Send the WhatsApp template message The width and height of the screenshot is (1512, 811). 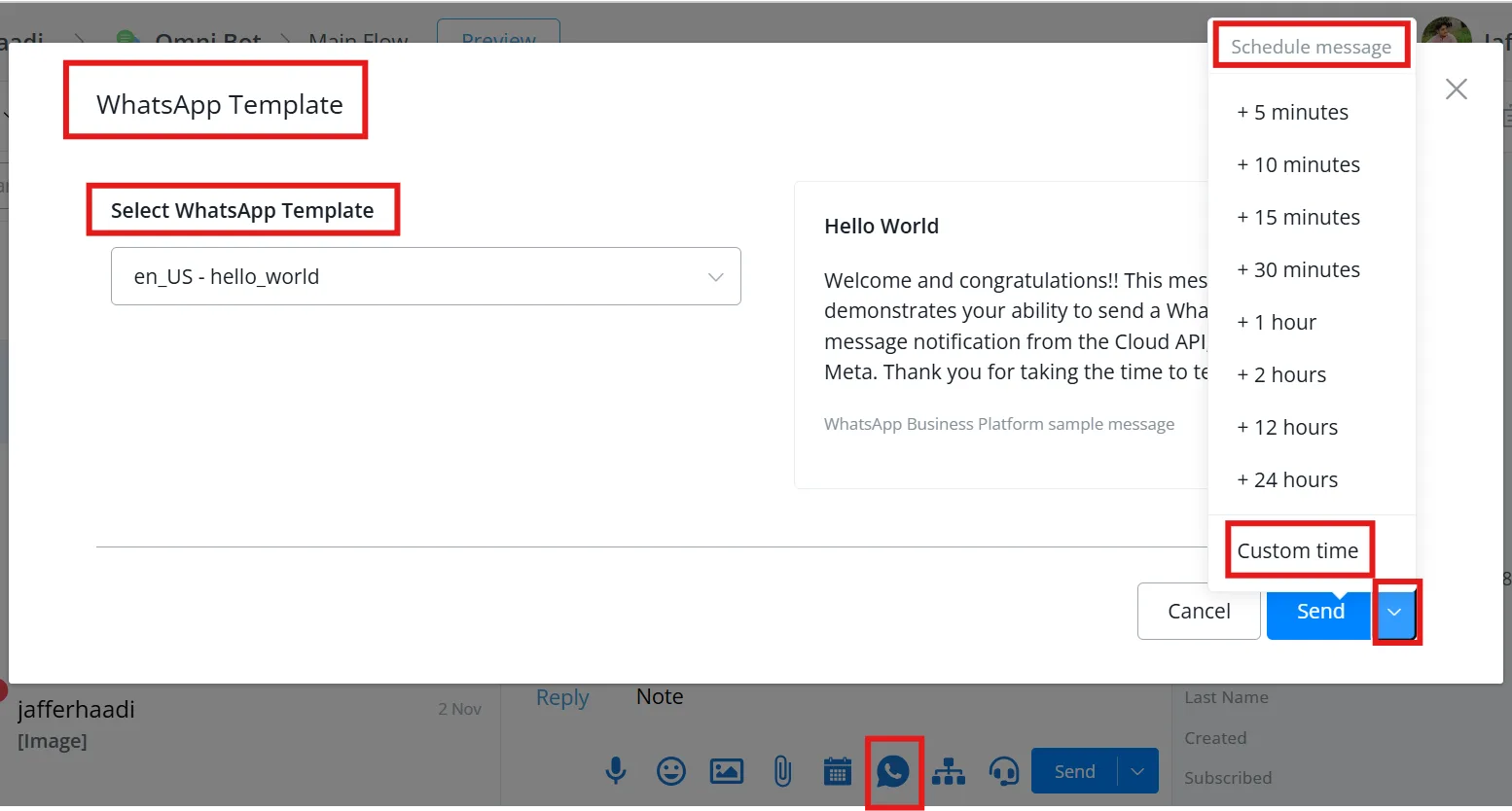tap(1320, 611)
